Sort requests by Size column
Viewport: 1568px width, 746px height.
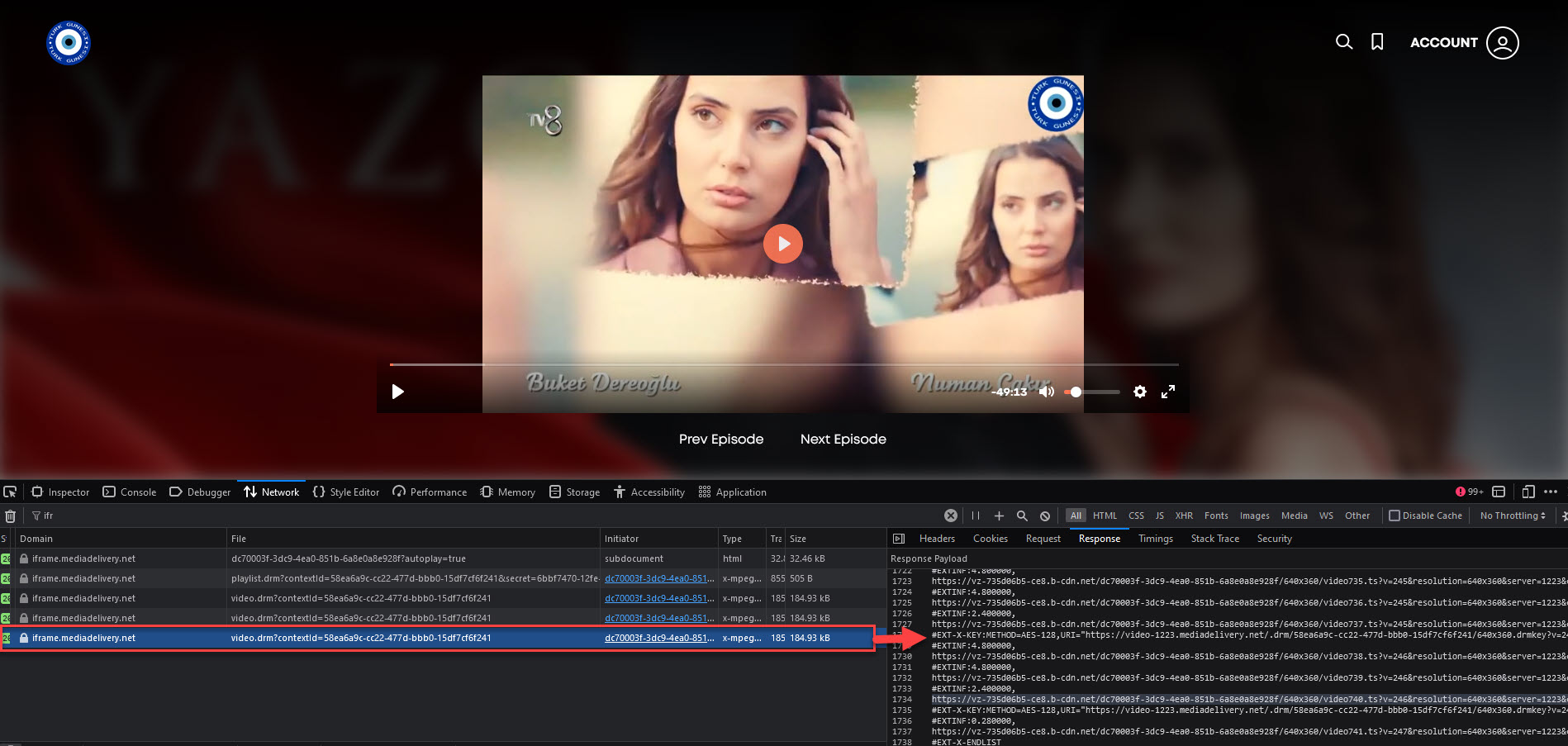835,539
